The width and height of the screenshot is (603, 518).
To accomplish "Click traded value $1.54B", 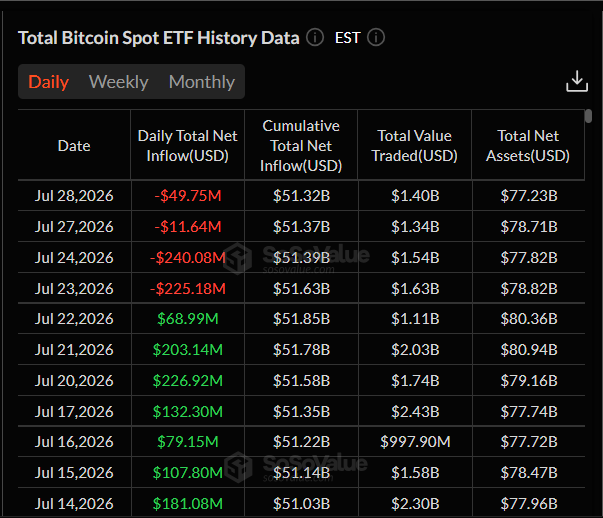I will point(415,258).
